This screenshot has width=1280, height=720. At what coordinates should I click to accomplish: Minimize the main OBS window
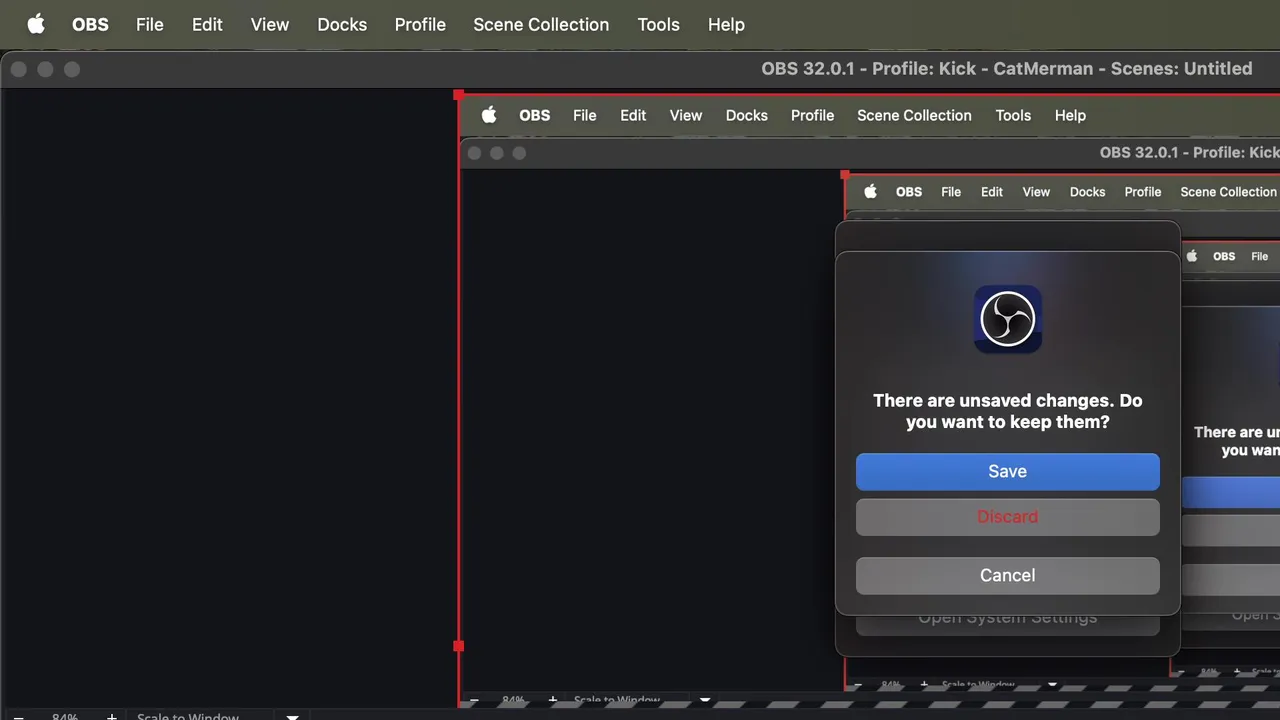[x=45, y=69]
